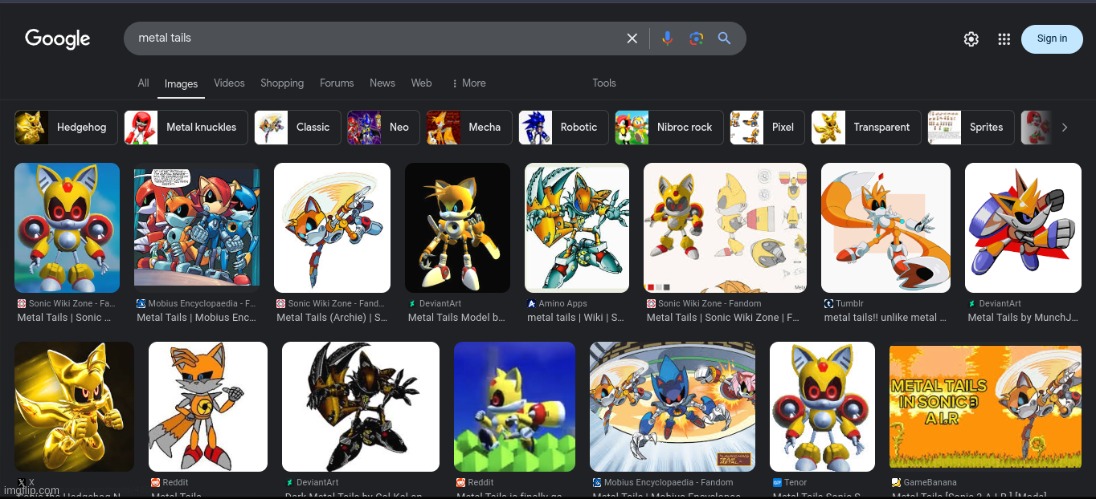The height and width of the screenshot is (499, 1096).
Task: Open the Web results tab
Action: click(x=421, y=83)
